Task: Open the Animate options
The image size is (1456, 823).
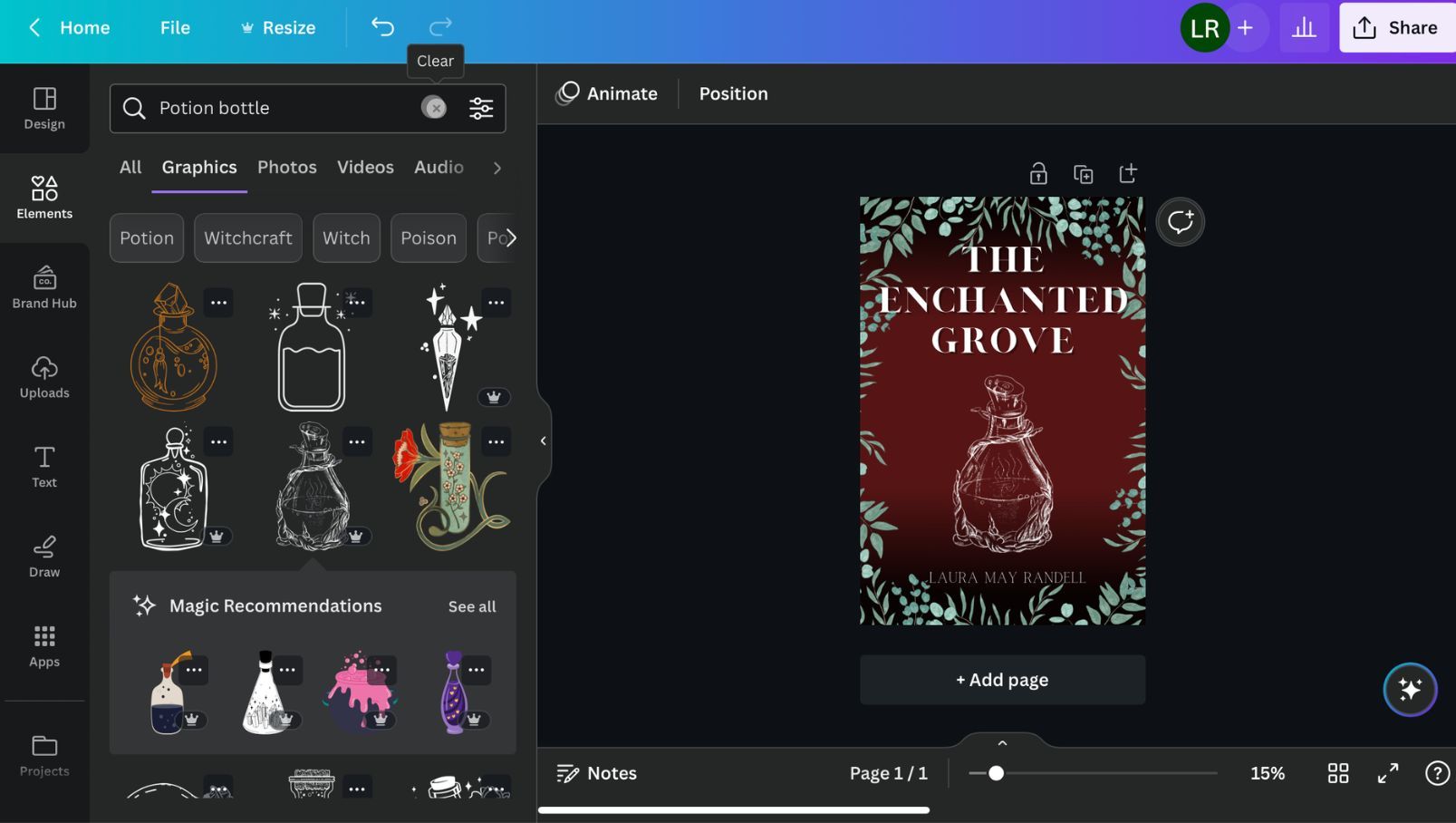Action: (607, 93)
